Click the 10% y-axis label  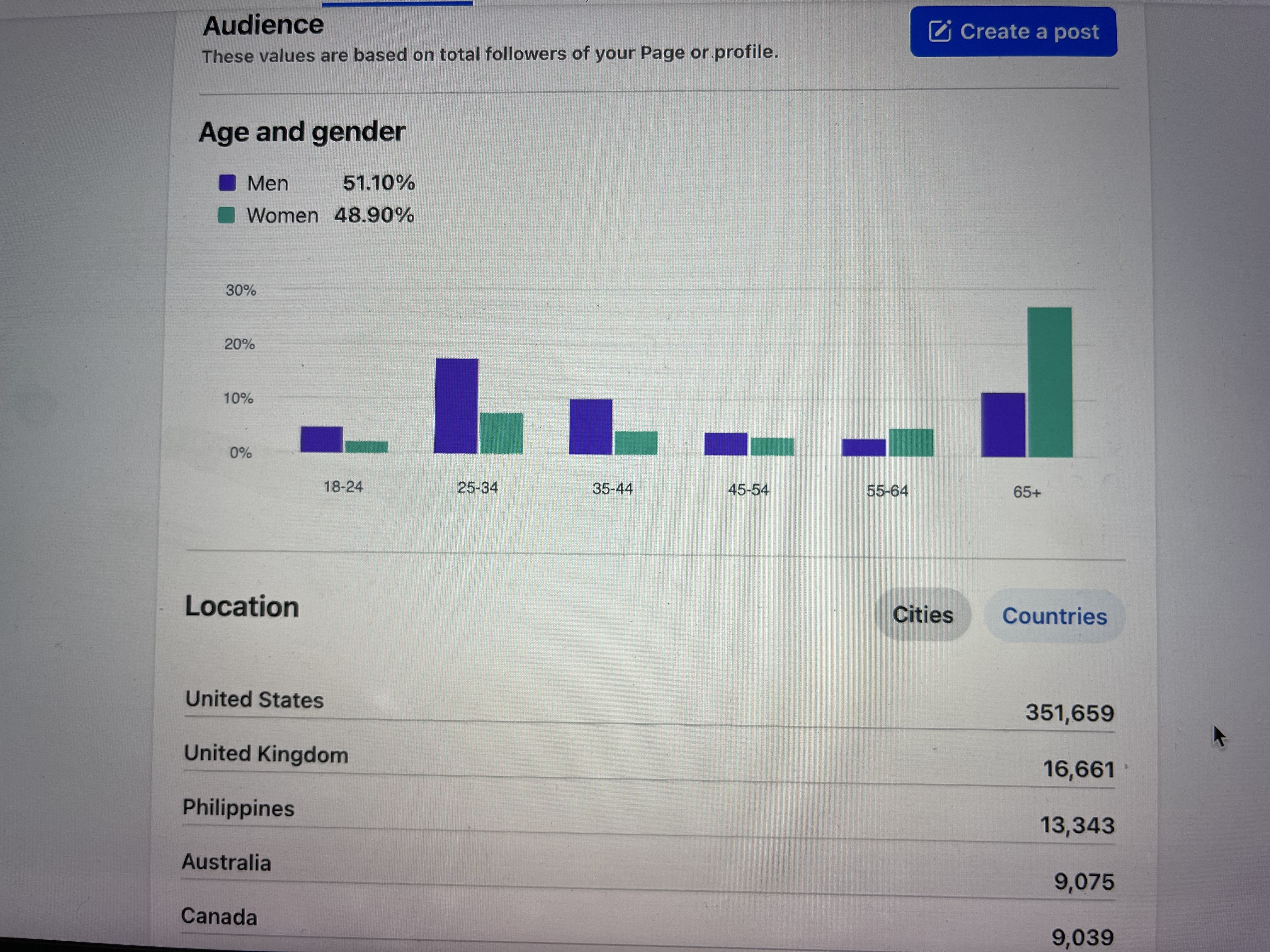(238, 398)
